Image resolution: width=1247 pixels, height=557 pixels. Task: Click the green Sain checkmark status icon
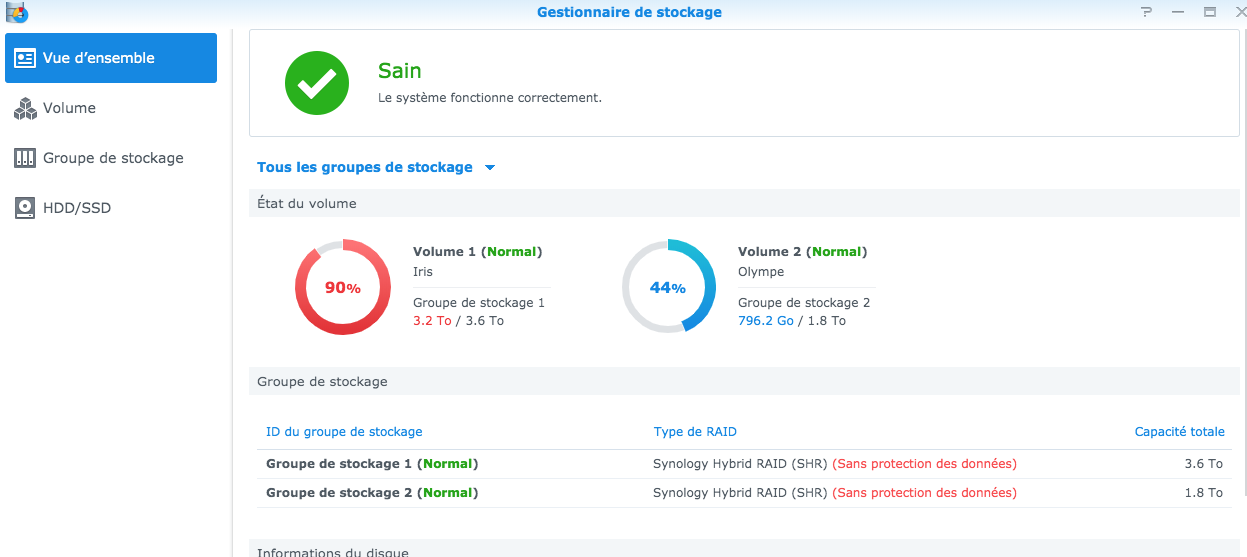317,83
